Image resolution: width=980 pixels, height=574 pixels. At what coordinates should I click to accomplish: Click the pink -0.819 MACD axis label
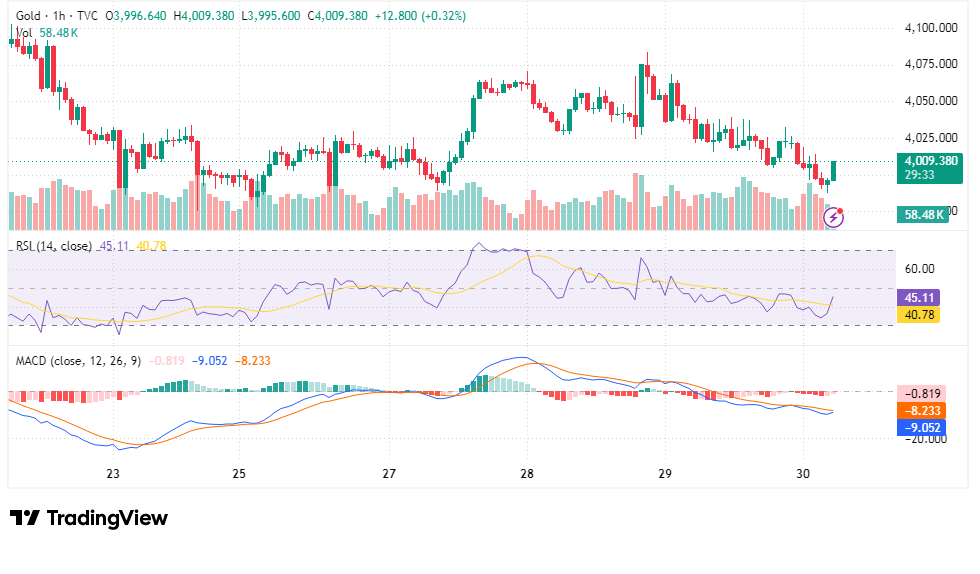pos(921,393)
